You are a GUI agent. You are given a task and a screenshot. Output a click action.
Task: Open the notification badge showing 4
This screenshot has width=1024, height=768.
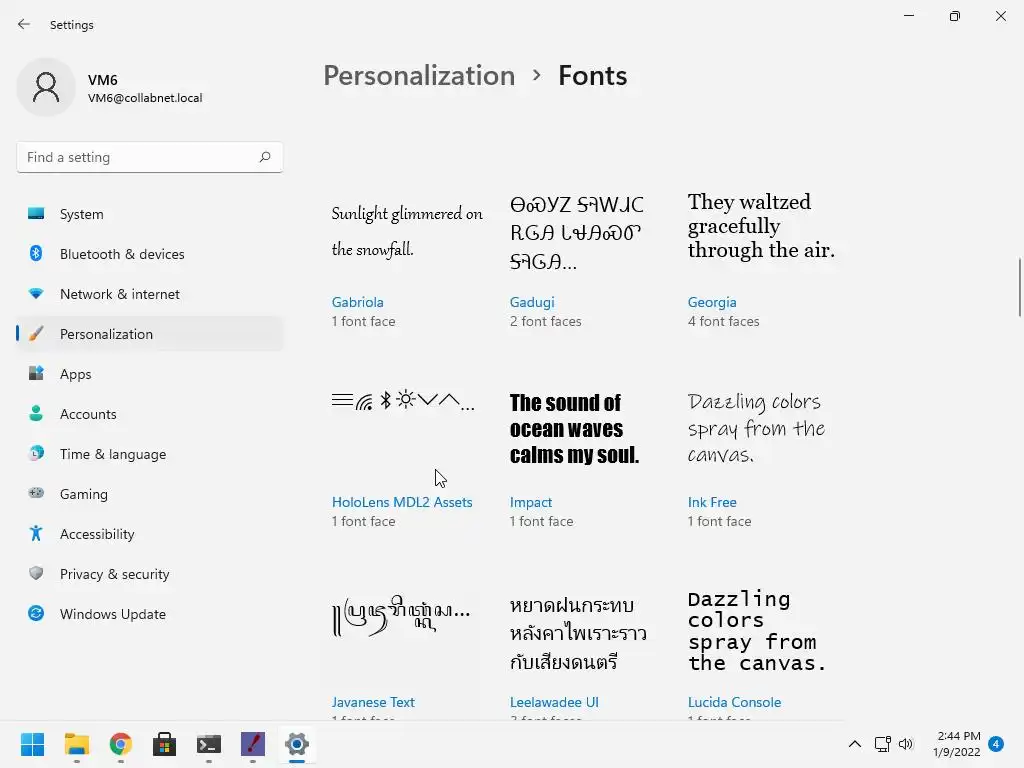[x=996, y=744]
